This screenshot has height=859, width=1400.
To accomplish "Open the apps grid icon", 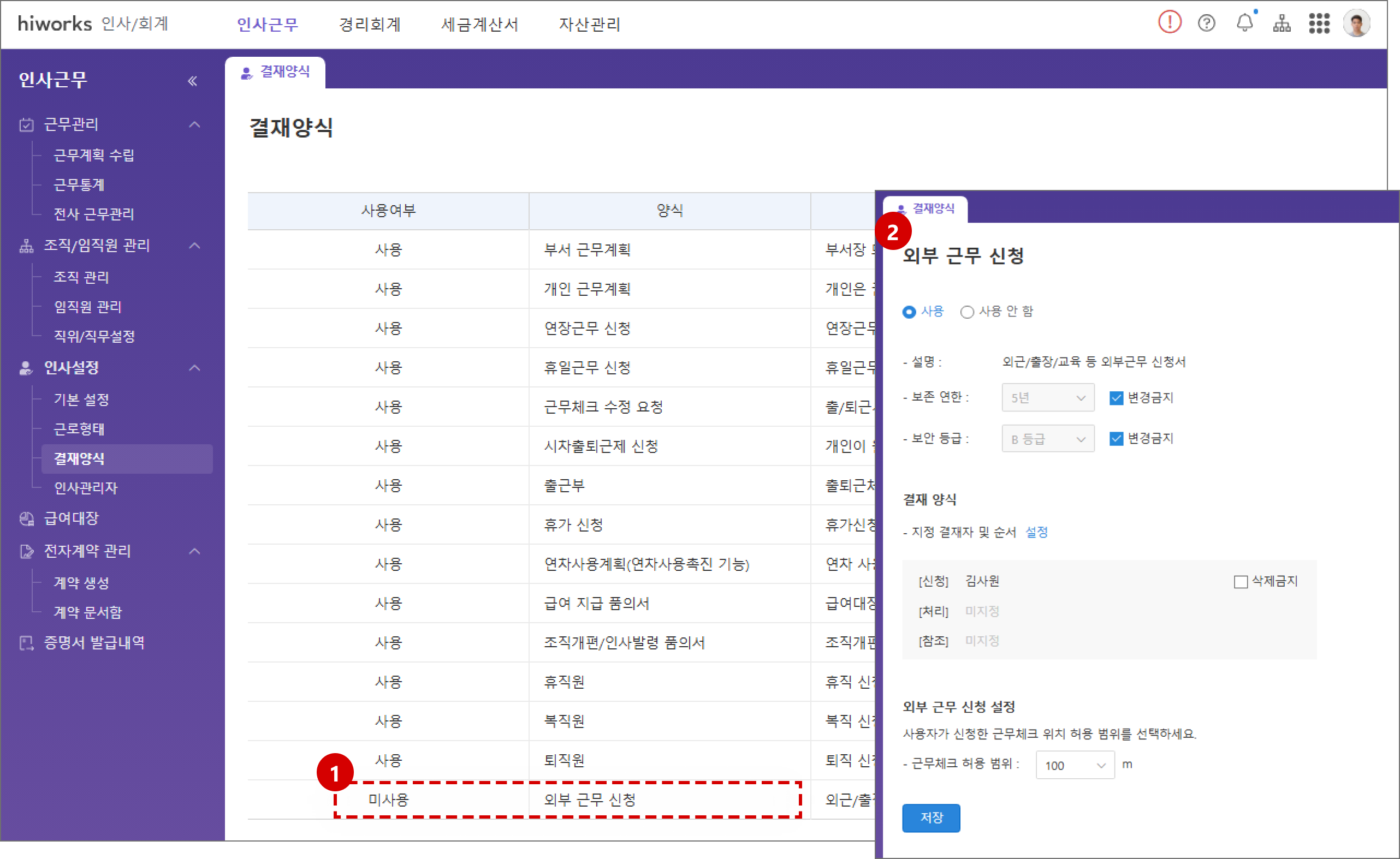I will pyautogui.click(x=1319, y=23).
